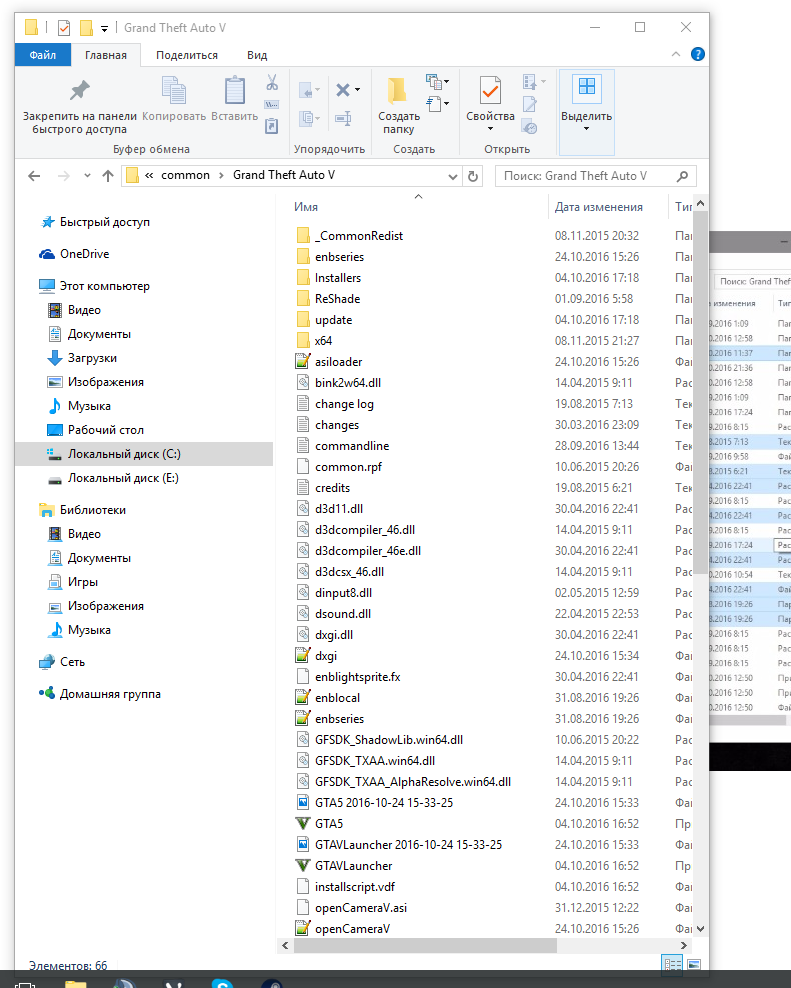Image resolution: width=791 pixels, height=988 pixels.
Task: Click common in the address breadcrumb
Action: (x=185, y=175)
